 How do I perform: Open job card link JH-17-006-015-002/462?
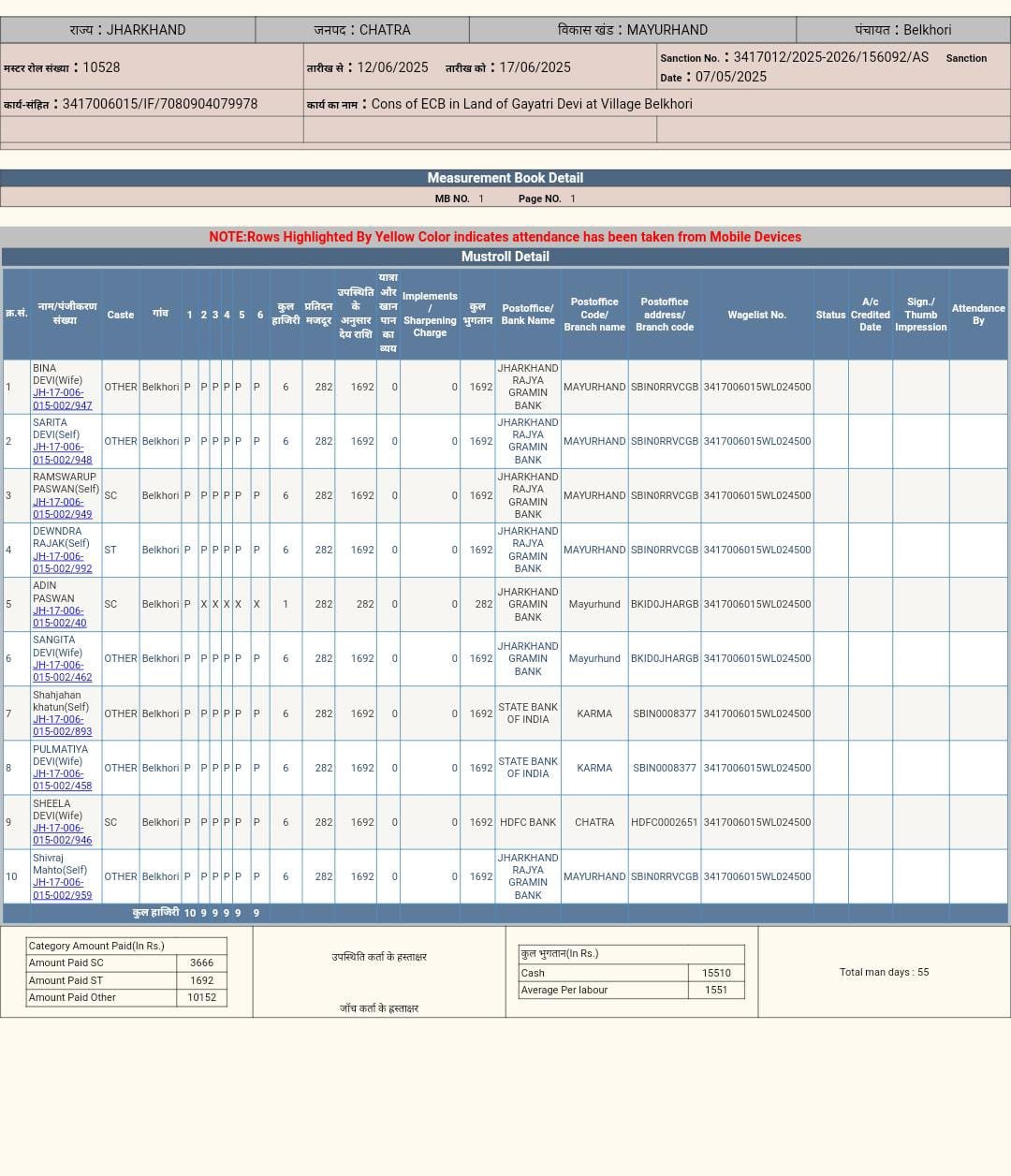tap(62, 670)
